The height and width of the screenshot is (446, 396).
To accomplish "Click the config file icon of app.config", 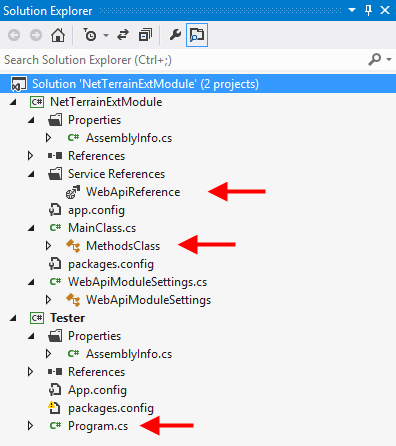I will 55,210.
